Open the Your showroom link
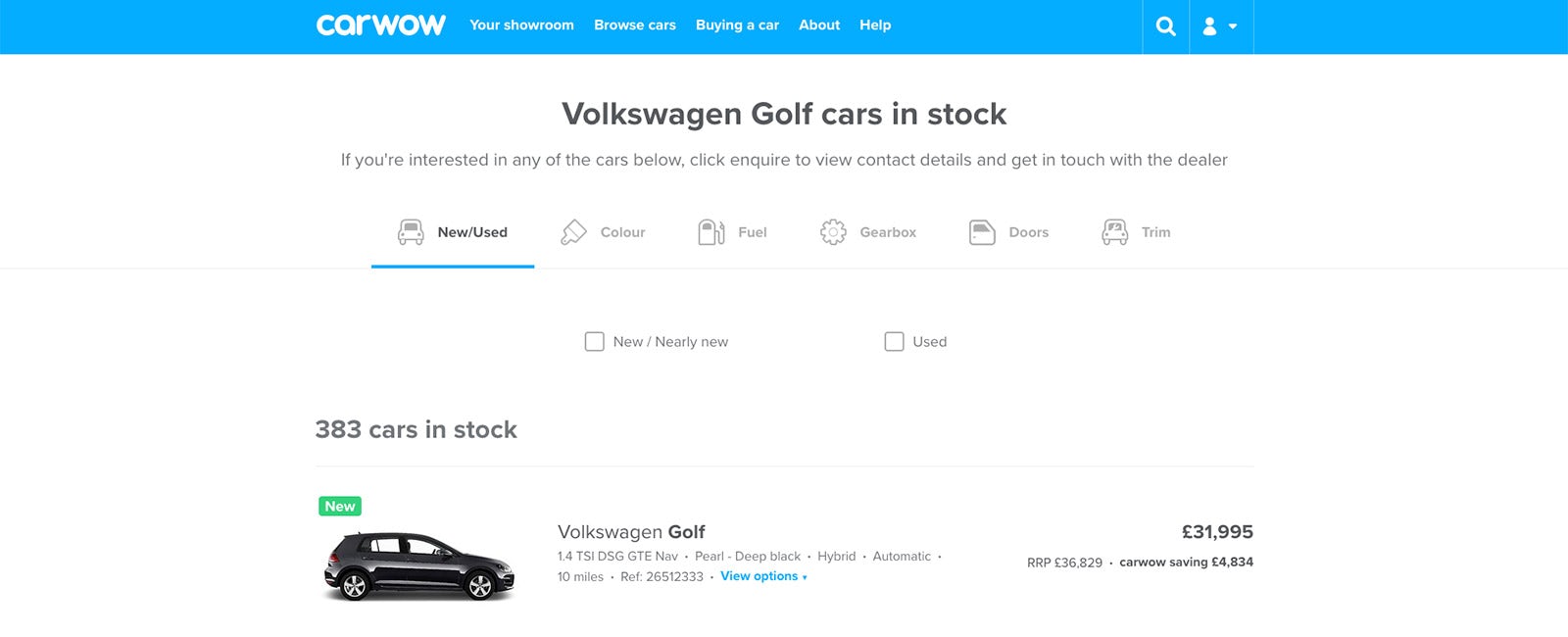This screenshot has height=637, width=1568. 521,25
